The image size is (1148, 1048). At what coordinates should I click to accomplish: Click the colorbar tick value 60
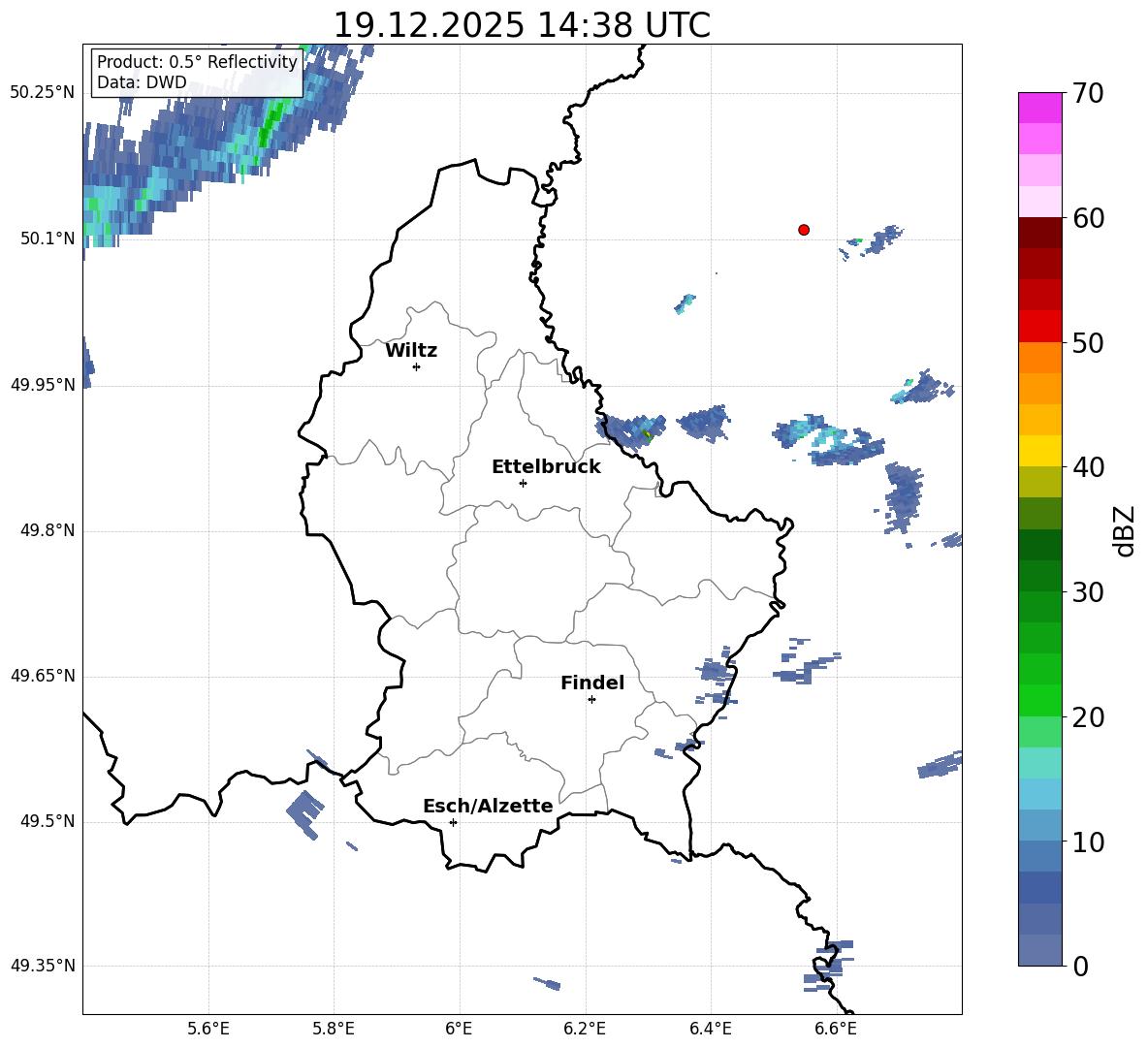click(x=1088, y=218)
